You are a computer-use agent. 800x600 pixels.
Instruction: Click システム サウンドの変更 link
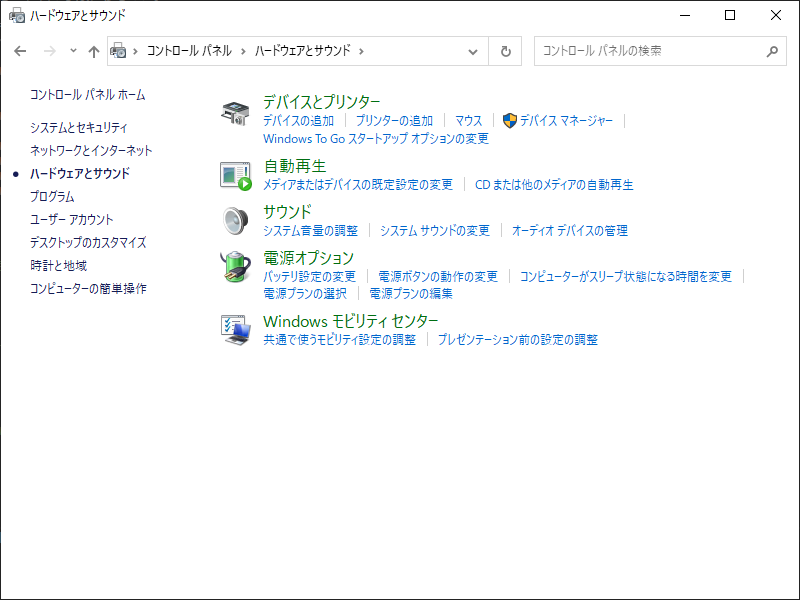click(x=435, y=231)
